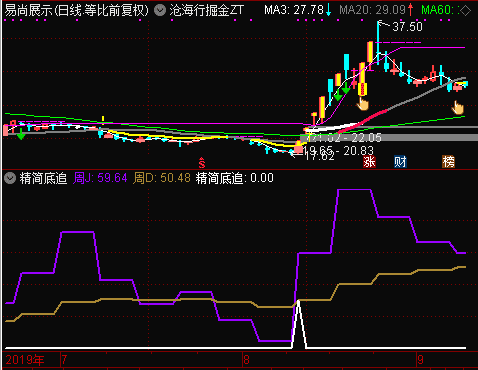Click the diamond icon after MA60
Viewport: 478px width, 370px height.
click(465, 10)
